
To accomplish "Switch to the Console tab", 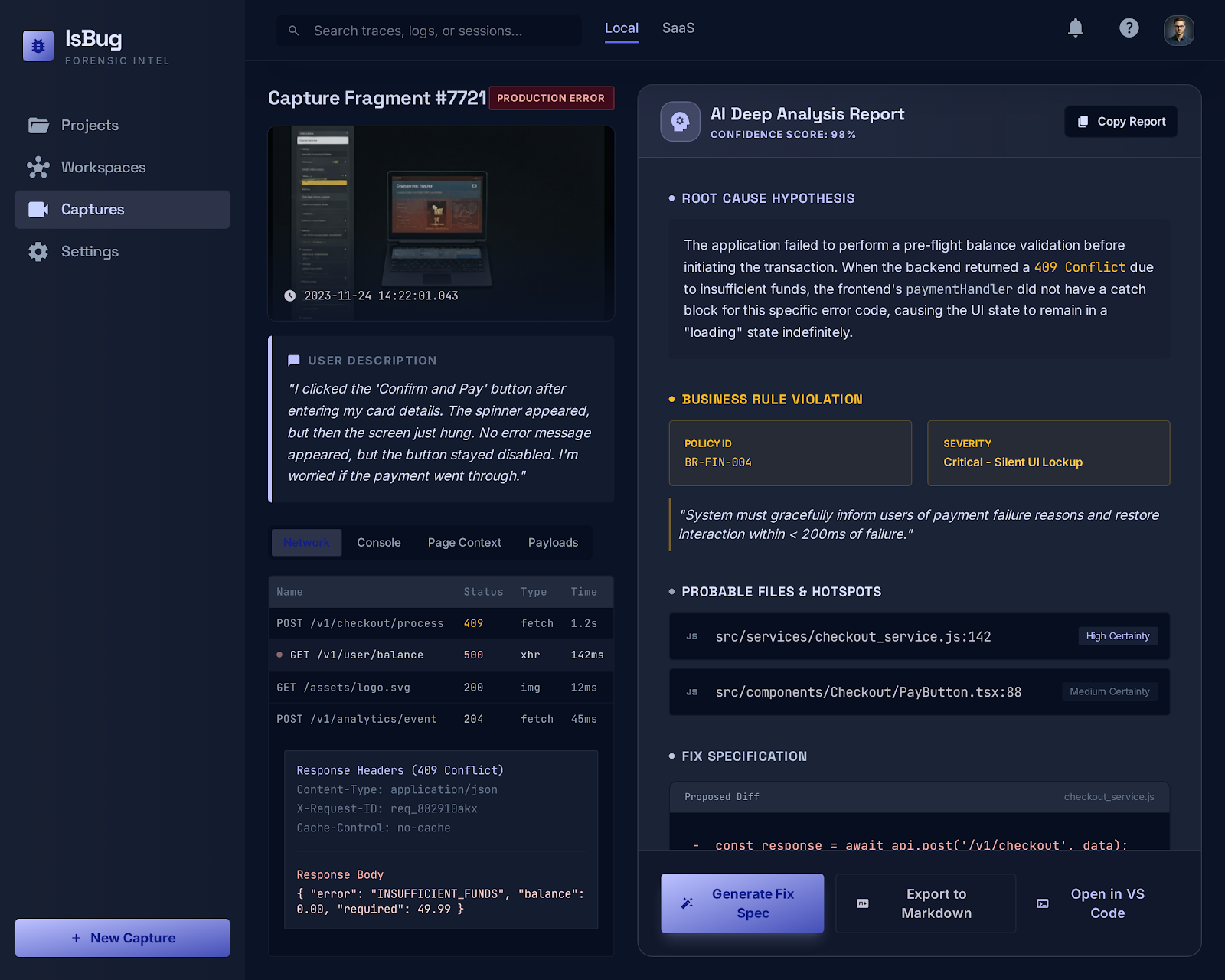I will [378, 543].
